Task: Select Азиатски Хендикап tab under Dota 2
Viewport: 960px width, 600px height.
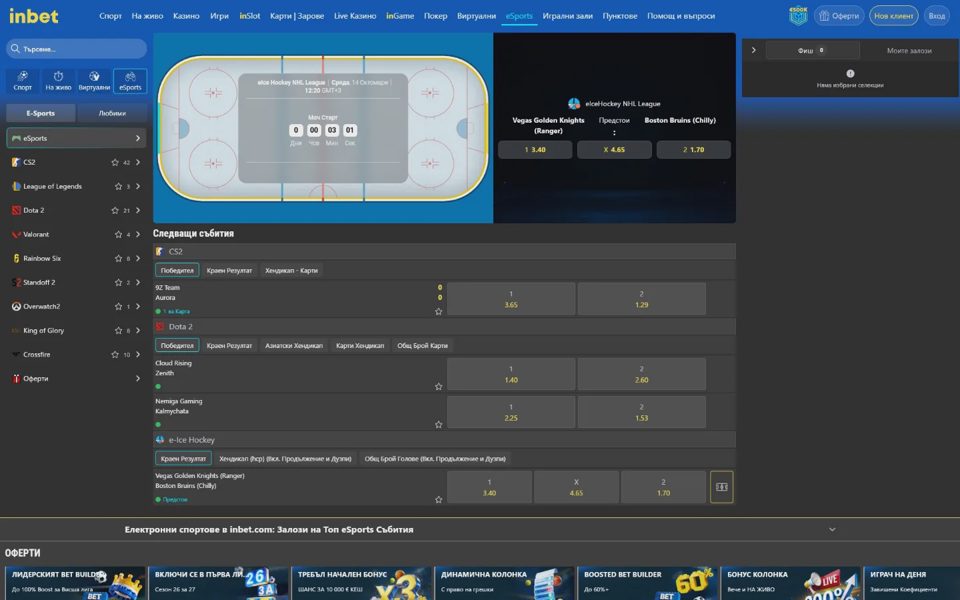Action: pyautogui.click(x=294, y=345)
